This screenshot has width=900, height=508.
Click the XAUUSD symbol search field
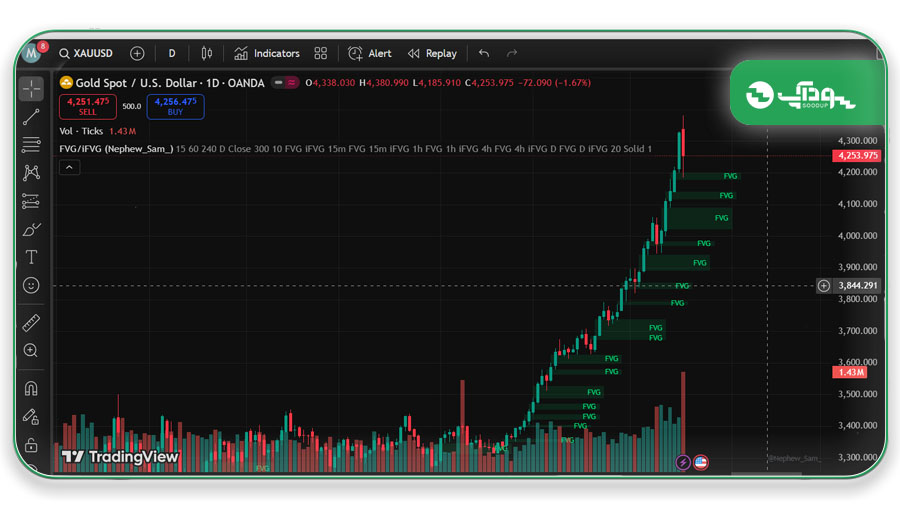[x=86, y=53]
